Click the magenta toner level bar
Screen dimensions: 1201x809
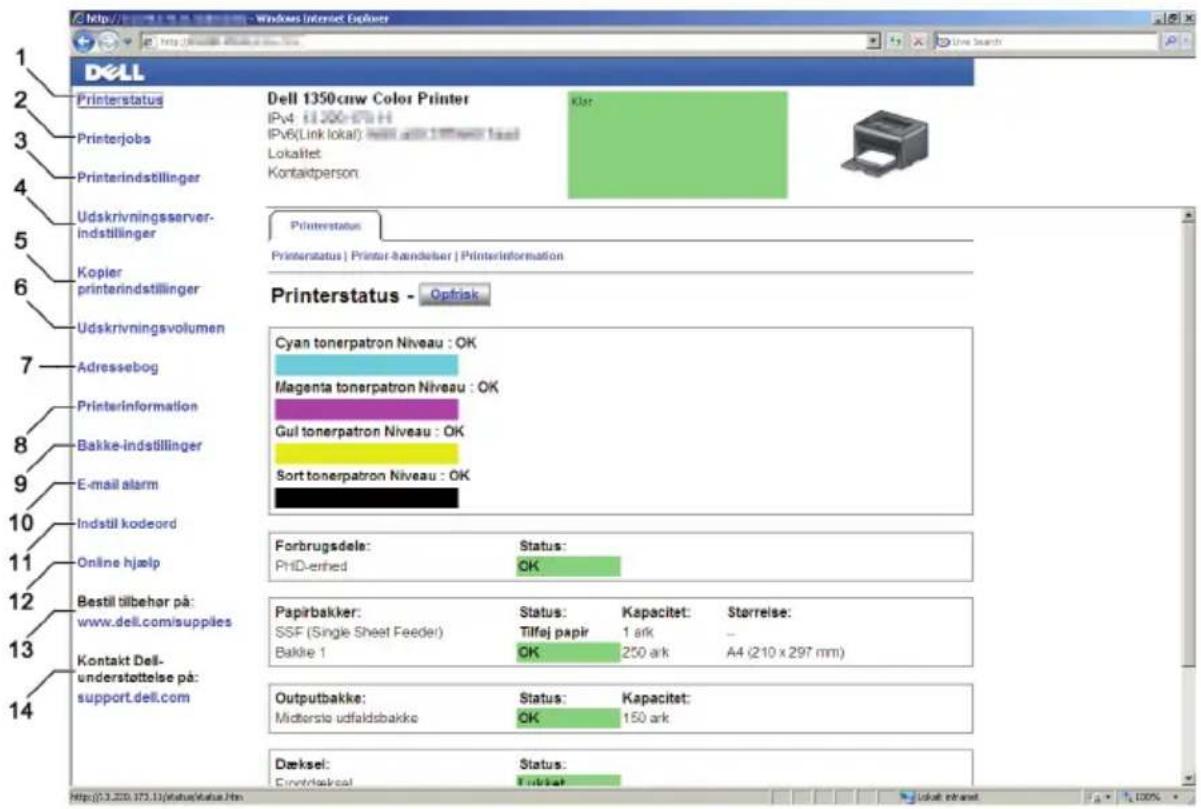click(366, 409)
